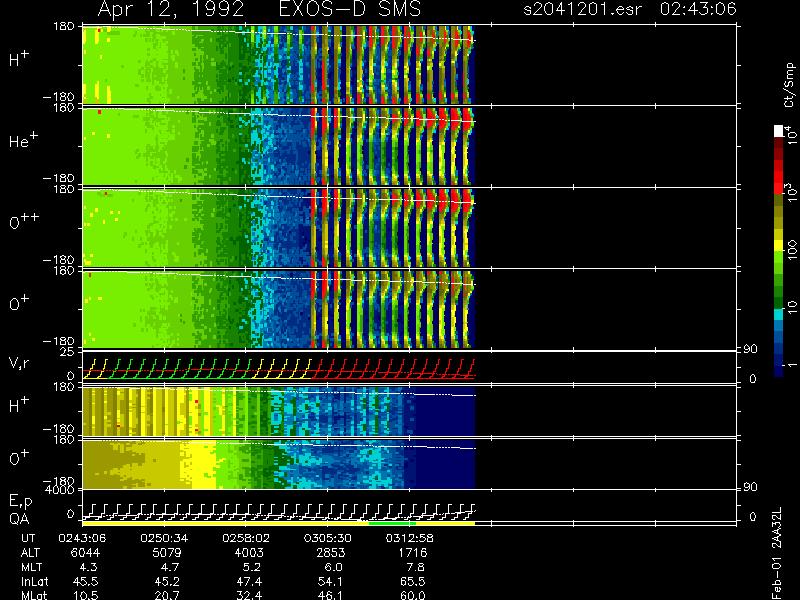The height and width of the screenshot is (600, 800).
Task: Select the MLT value '7.8'
Action: (x=416, y=567)
